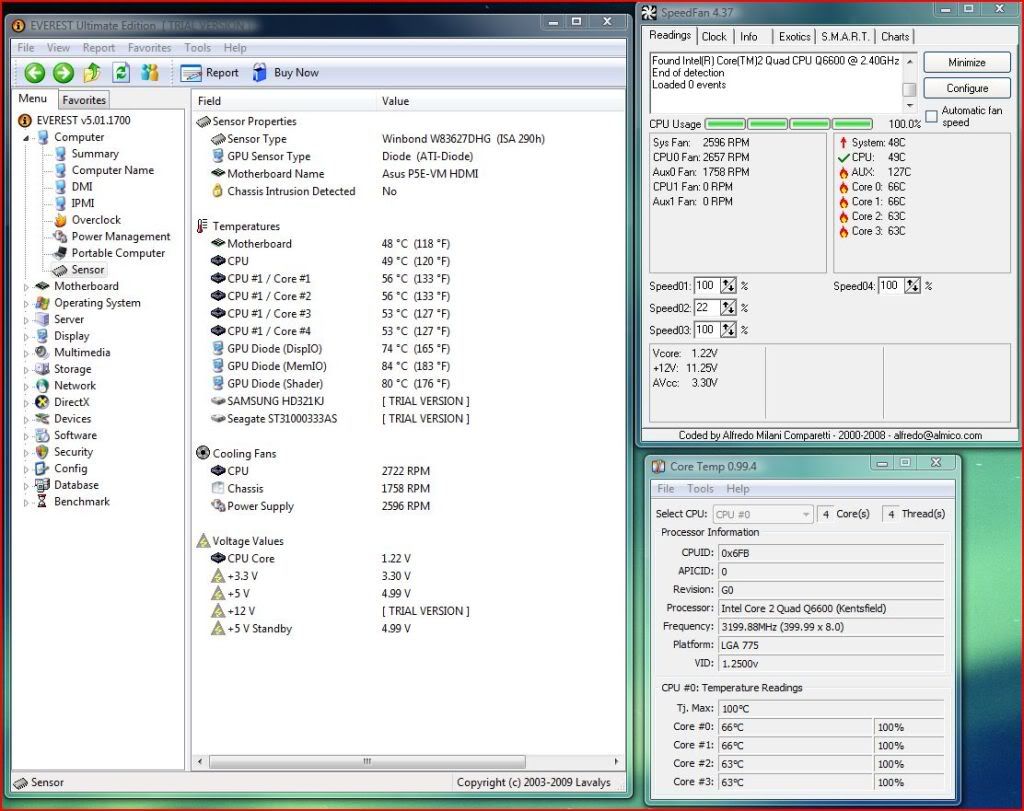
Task: Expand the Server tree node
Action: point(26,320)
